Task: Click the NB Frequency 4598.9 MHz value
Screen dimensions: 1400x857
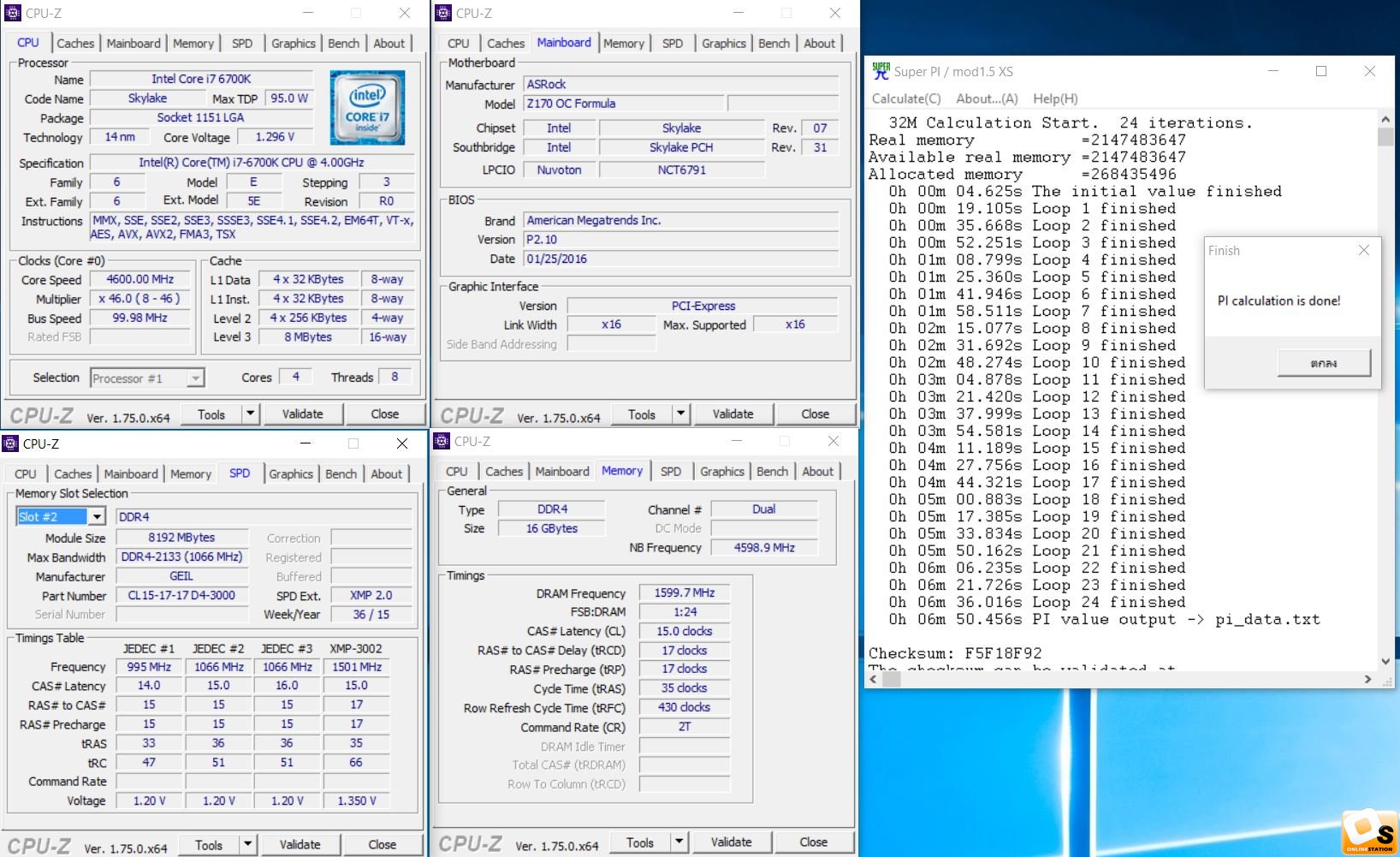Action: tap(764, 547)
